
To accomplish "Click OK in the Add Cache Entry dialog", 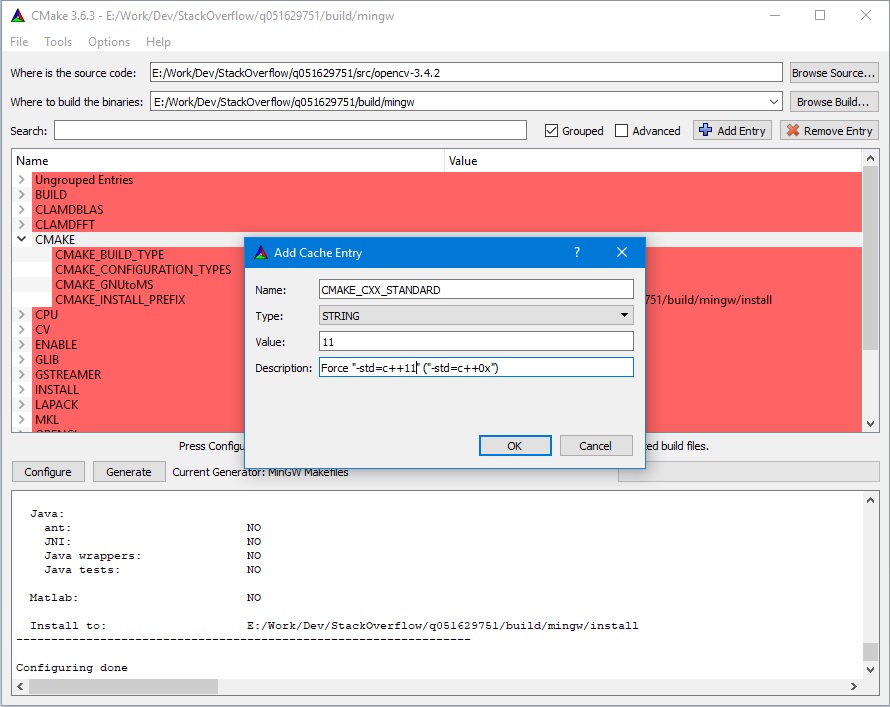I will 515,445.
